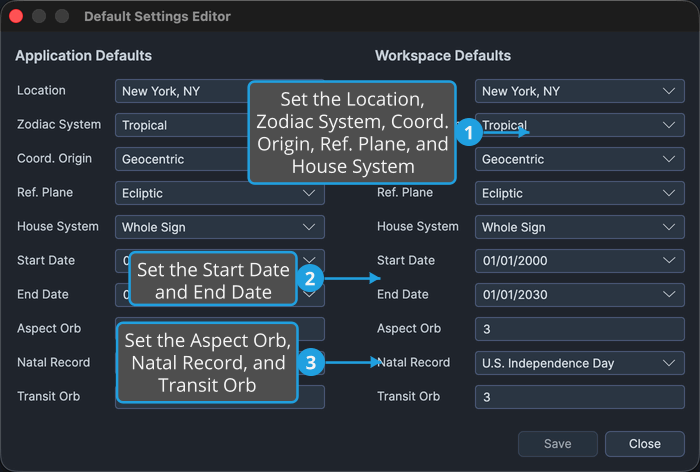Click Application Defaults House System label
700x472 pixels.
tap(58, 226)
